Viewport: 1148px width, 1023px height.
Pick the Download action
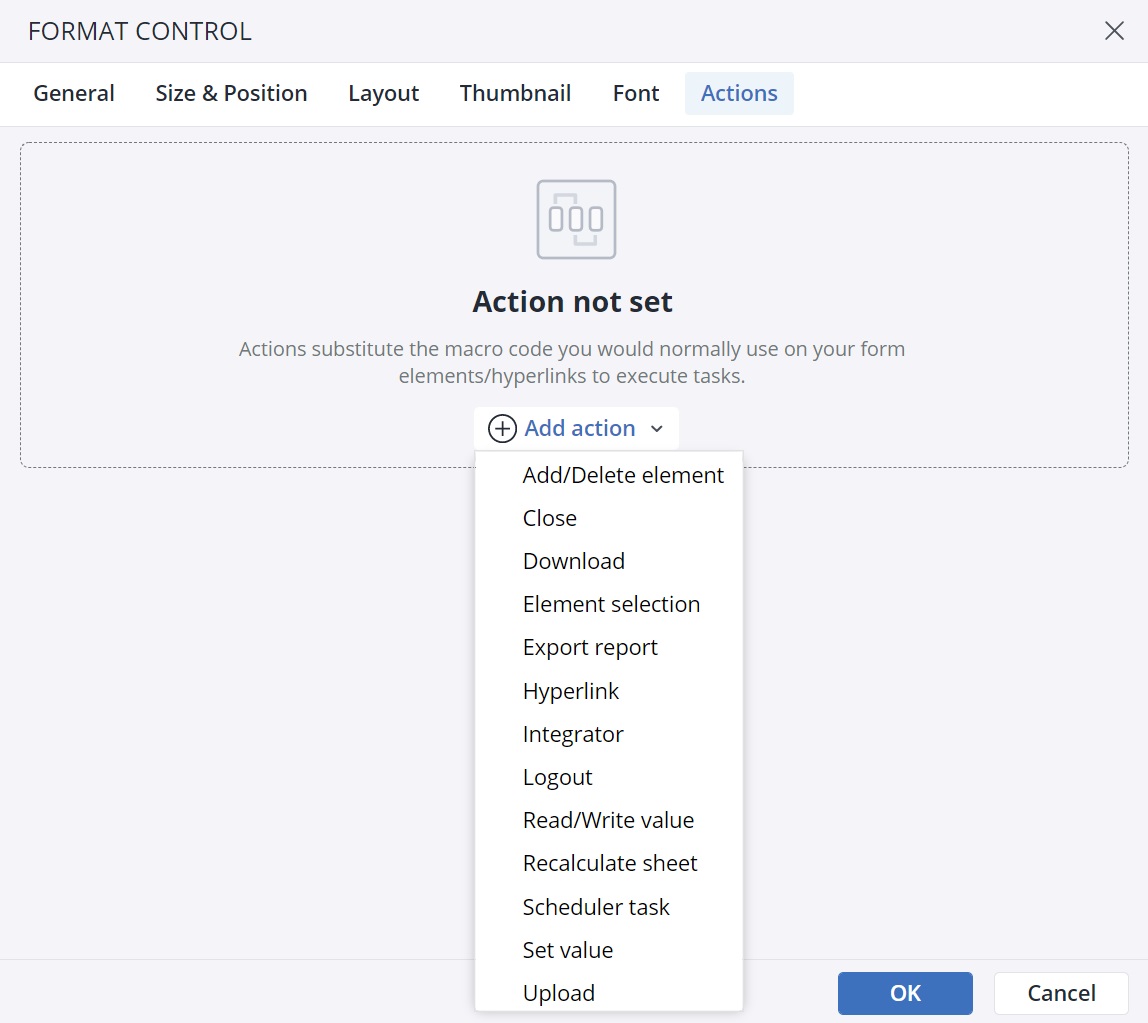click(x=608, y=562)
